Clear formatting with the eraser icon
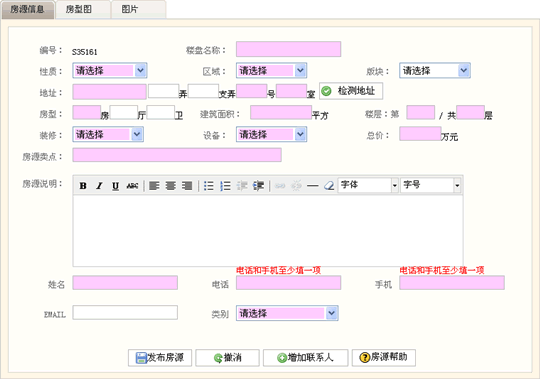The width and height of the screenshot is (540, 379). click(x=329, y=186)
